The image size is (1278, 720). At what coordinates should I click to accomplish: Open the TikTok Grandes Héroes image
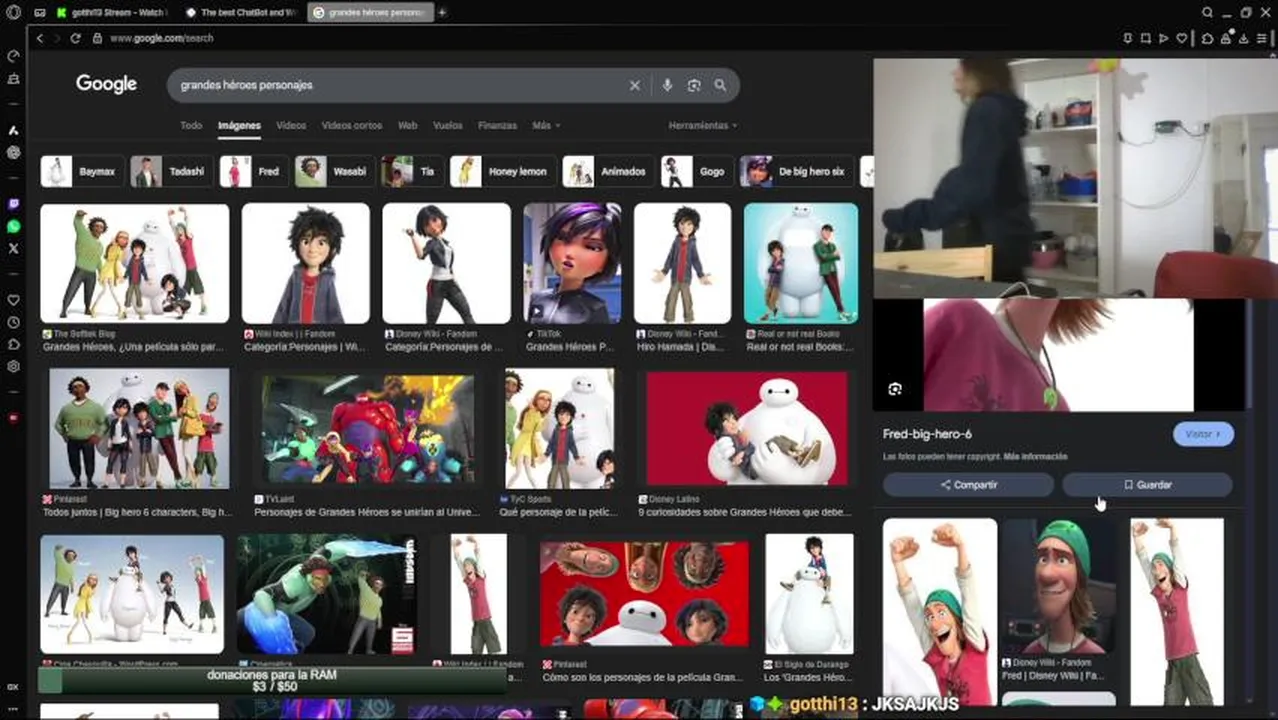point(572,264)
